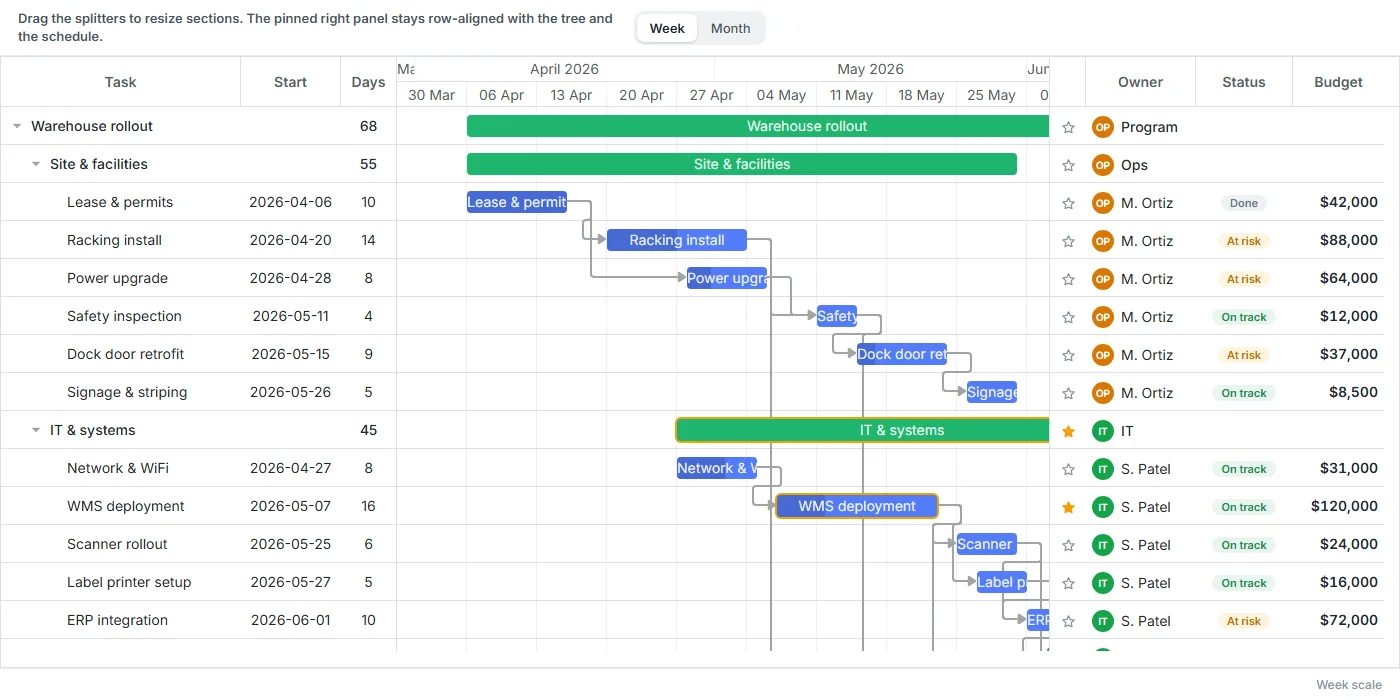The width and height of the screenshot is (1400, 700).
Task: Star the Signage & striping row
Action: (x=1068, y=393)
